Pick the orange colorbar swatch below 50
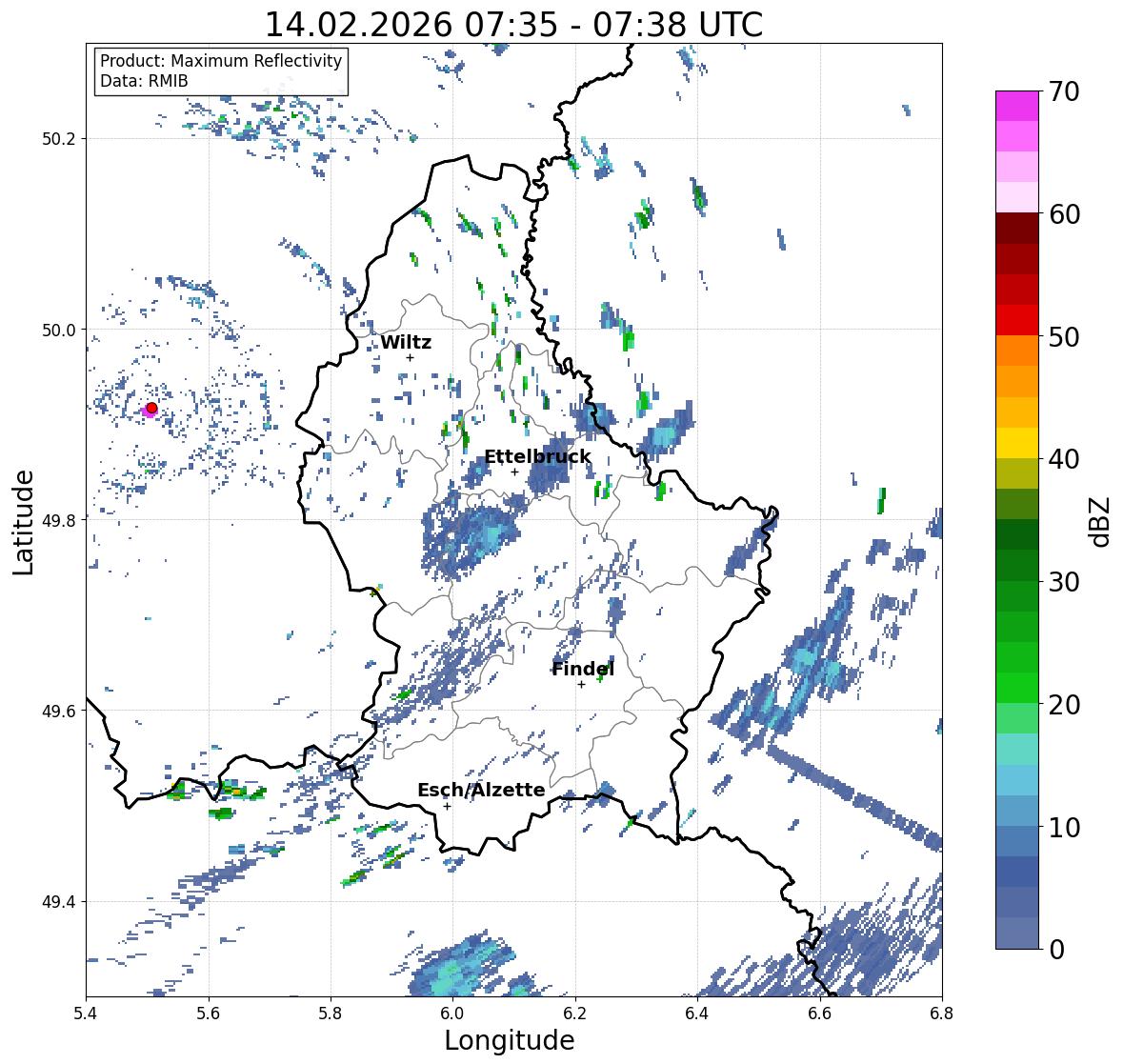 [1017, 351]
